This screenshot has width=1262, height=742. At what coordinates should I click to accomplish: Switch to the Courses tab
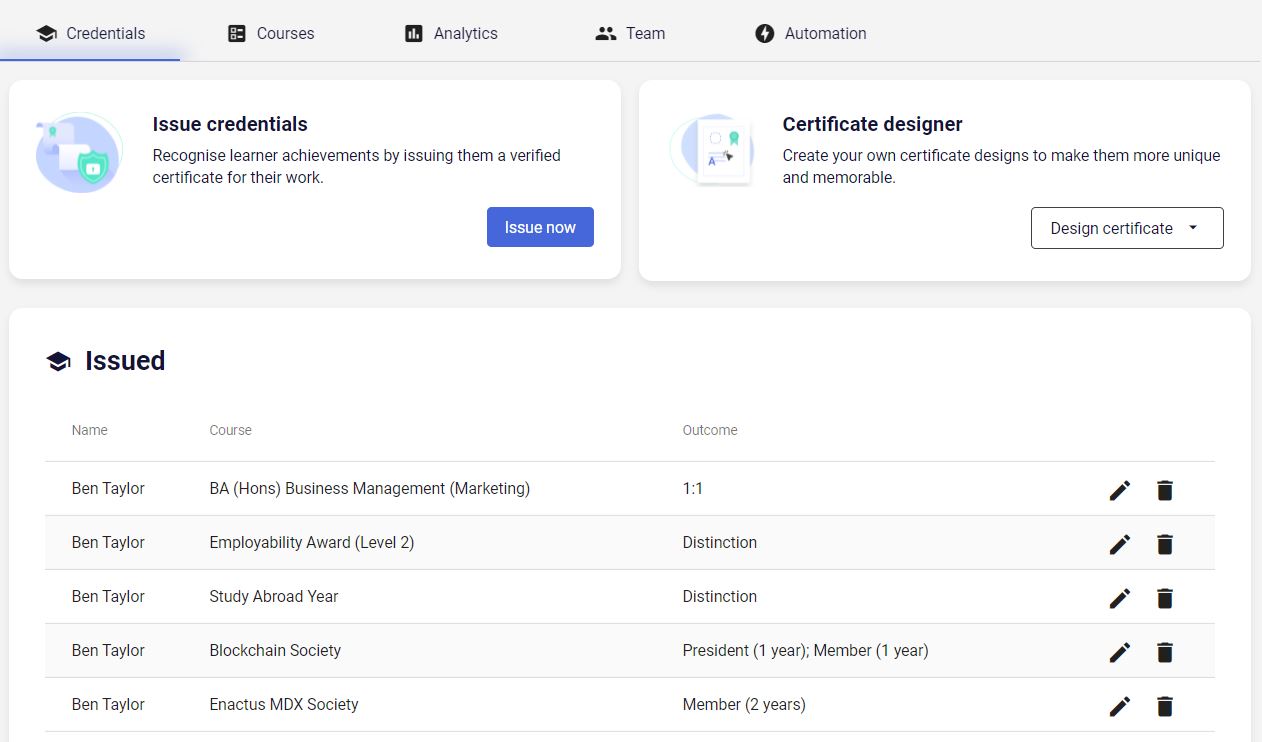271,34
